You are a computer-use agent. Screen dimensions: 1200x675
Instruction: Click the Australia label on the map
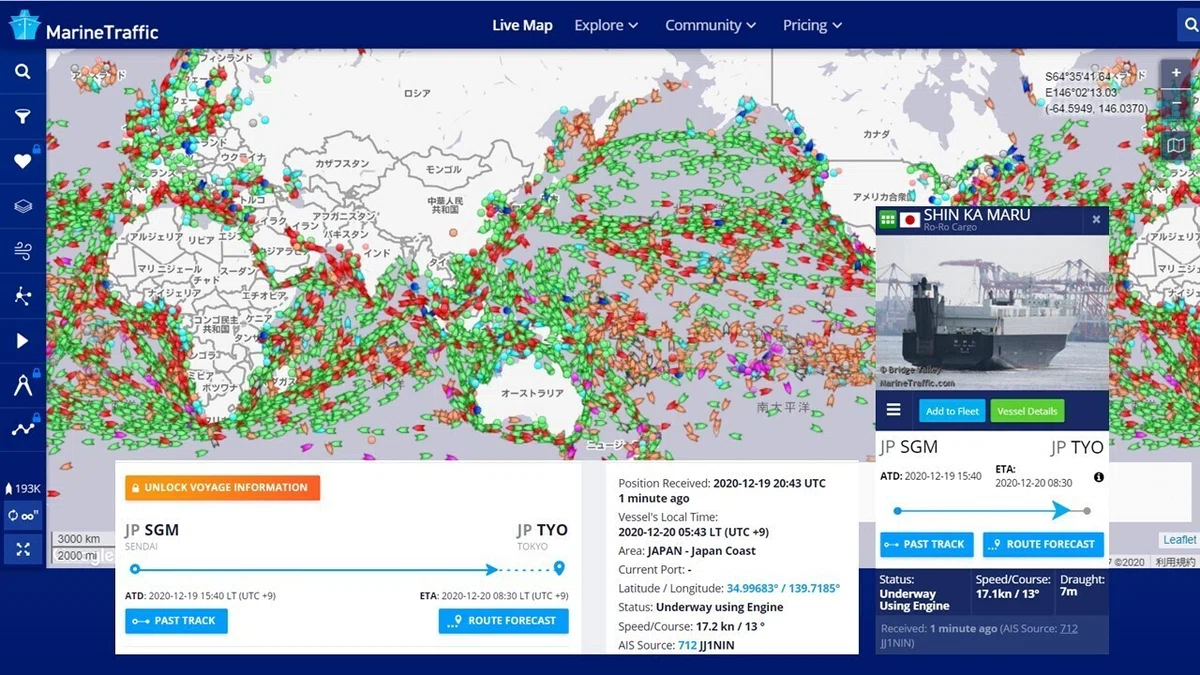click(x=532, y=394)
